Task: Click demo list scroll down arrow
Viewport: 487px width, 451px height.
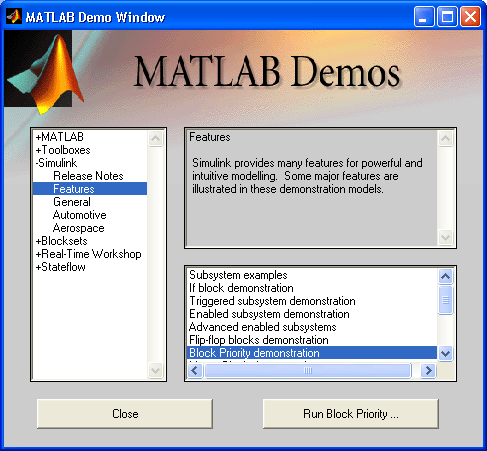Action: click(x=445, y=353)
